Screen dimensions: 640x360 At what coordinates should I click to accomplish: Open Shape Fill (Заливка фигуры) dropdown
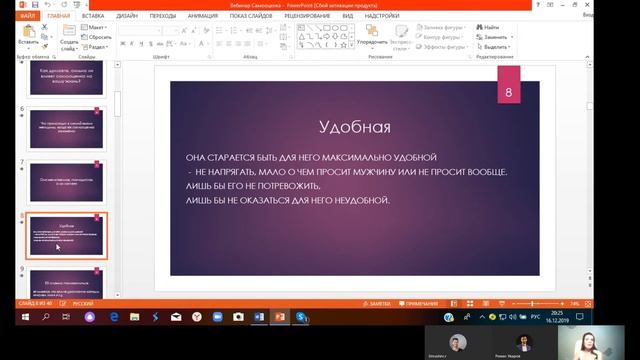click(441, 27)
